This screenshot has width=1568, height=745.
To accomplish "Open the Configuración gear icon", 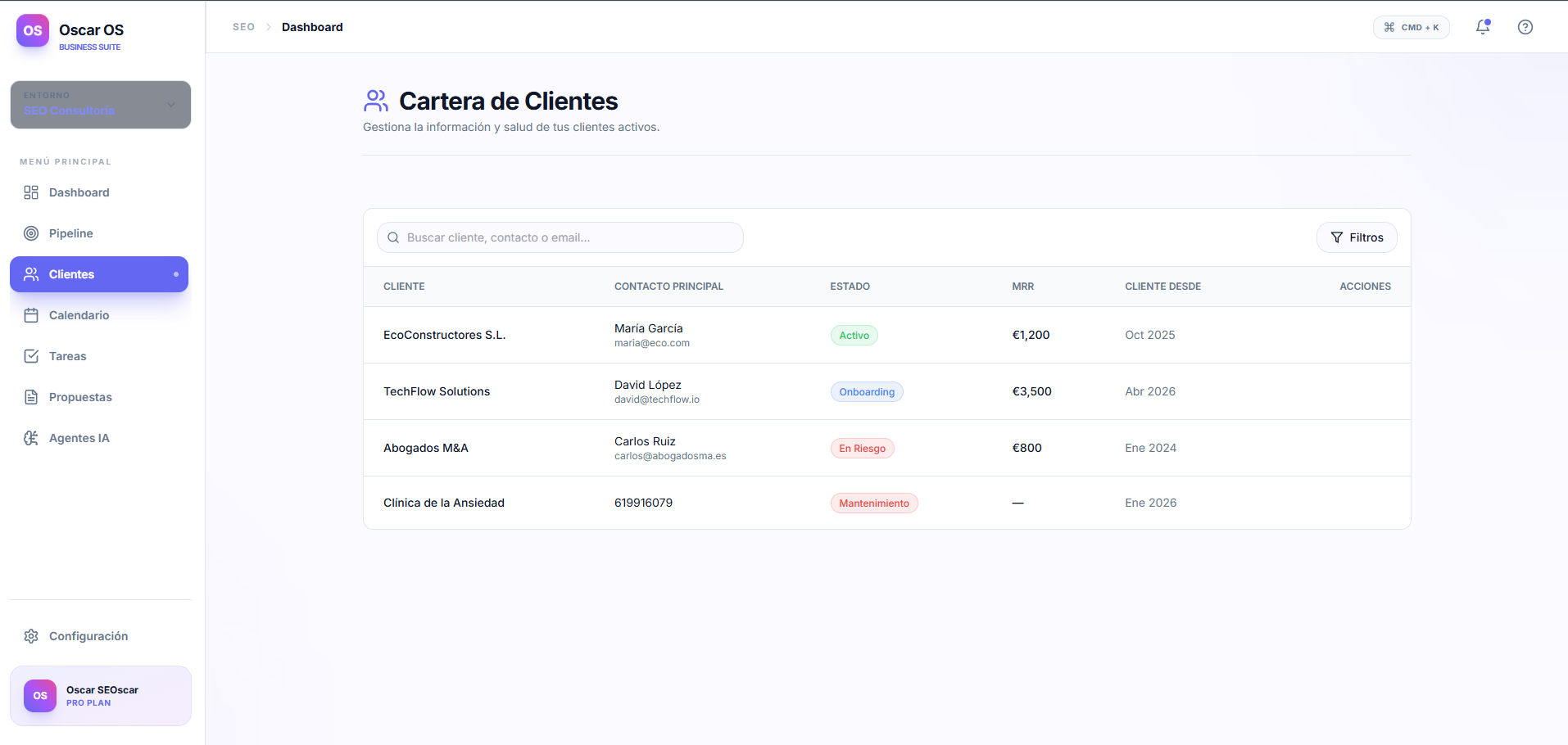I will pos(31,635).
